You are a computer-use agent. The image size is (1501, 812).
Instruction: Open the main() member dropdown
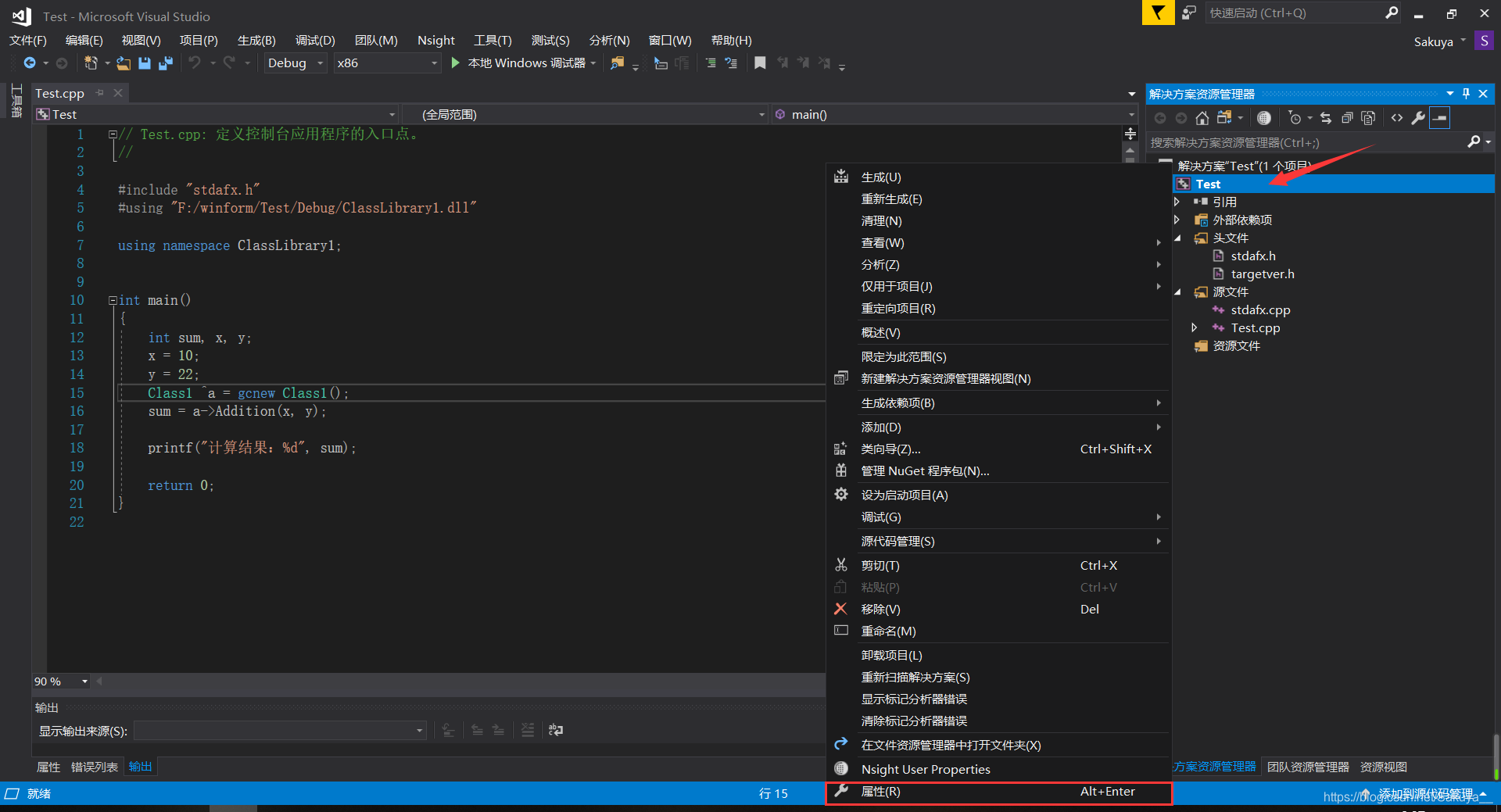coord(955,114)
